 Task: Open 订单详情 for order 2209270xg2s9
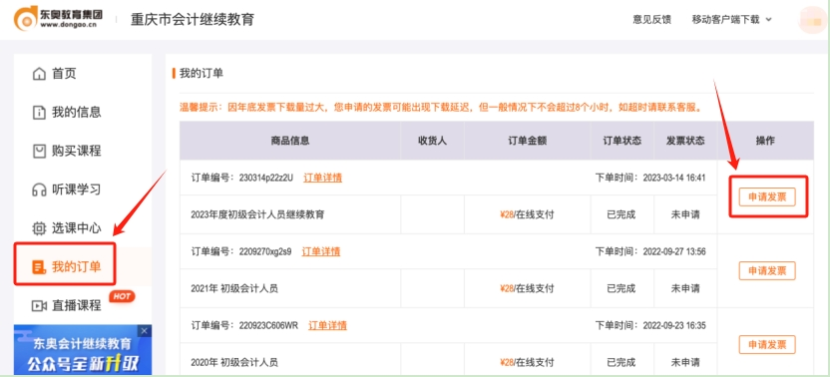coord(321,252)
